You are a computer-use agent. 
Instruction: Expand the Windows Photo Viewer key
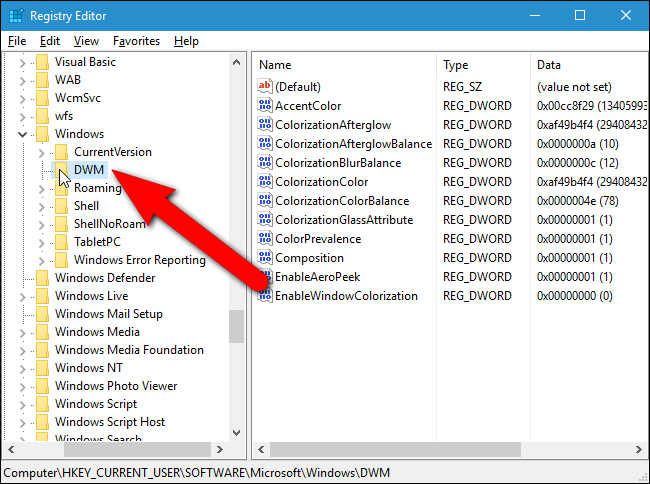[22, 387]
